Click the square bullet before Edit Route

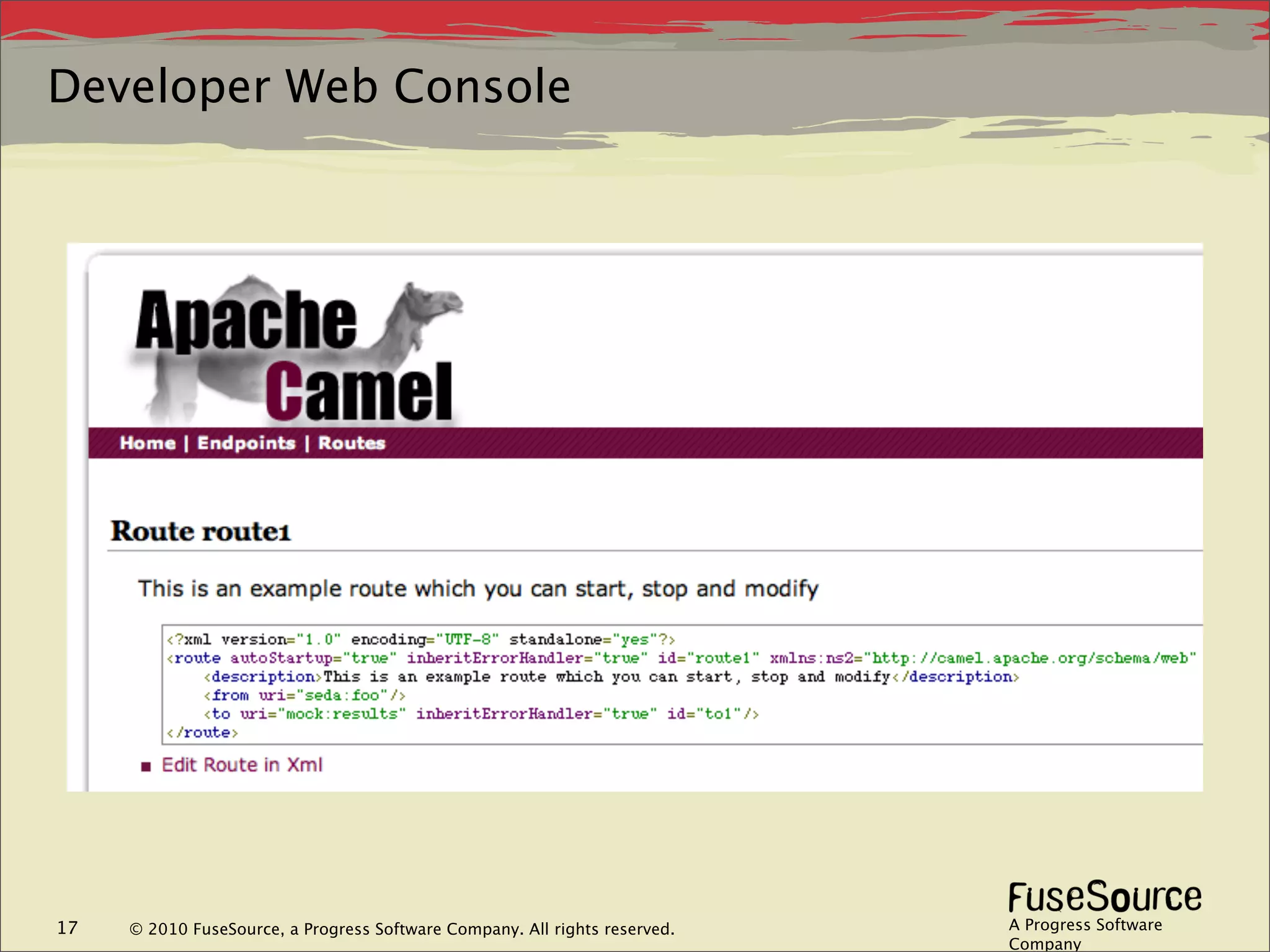click(x=146, y=767)
